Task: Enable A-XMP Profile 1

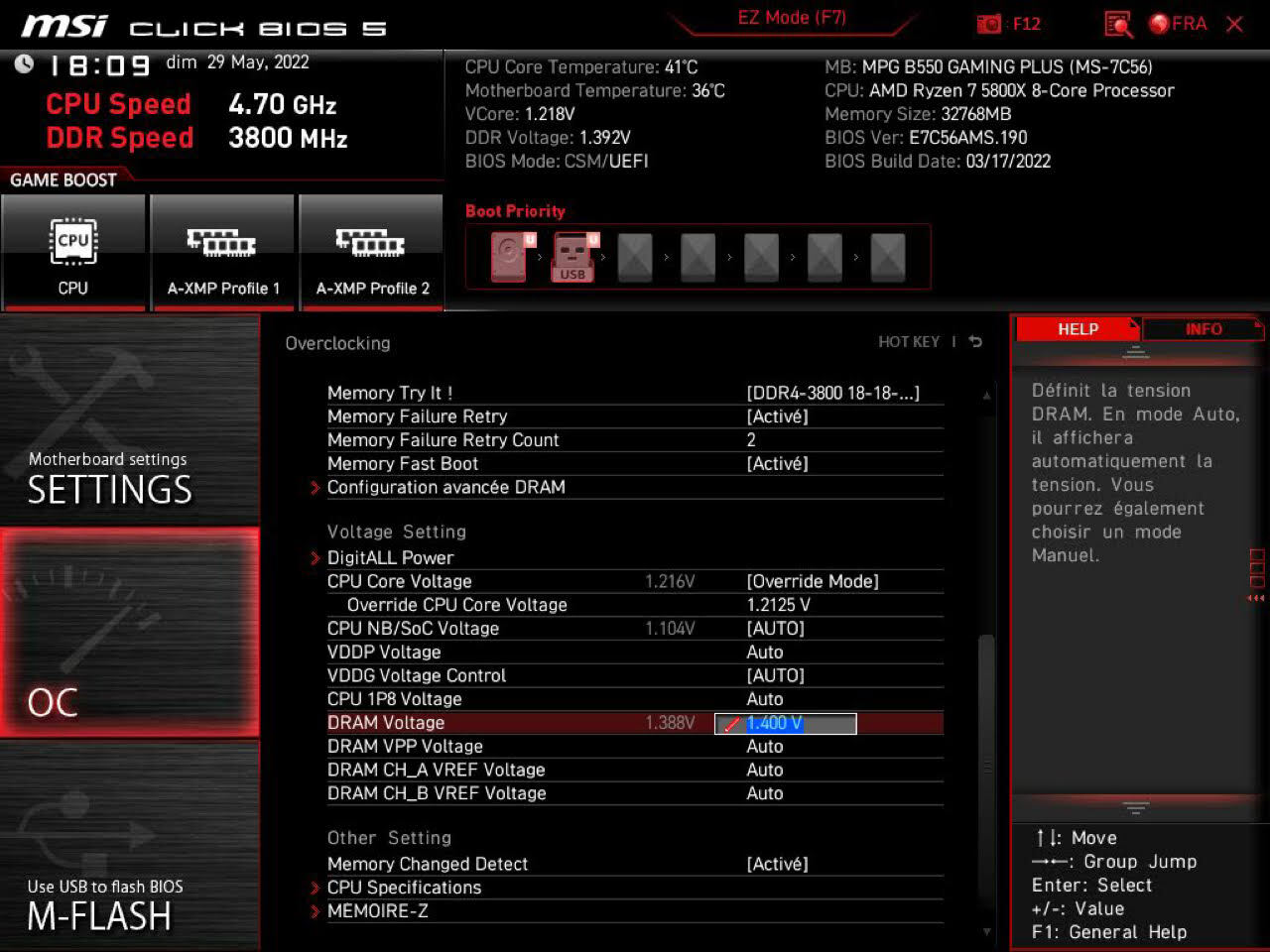Action: [223, 252]
